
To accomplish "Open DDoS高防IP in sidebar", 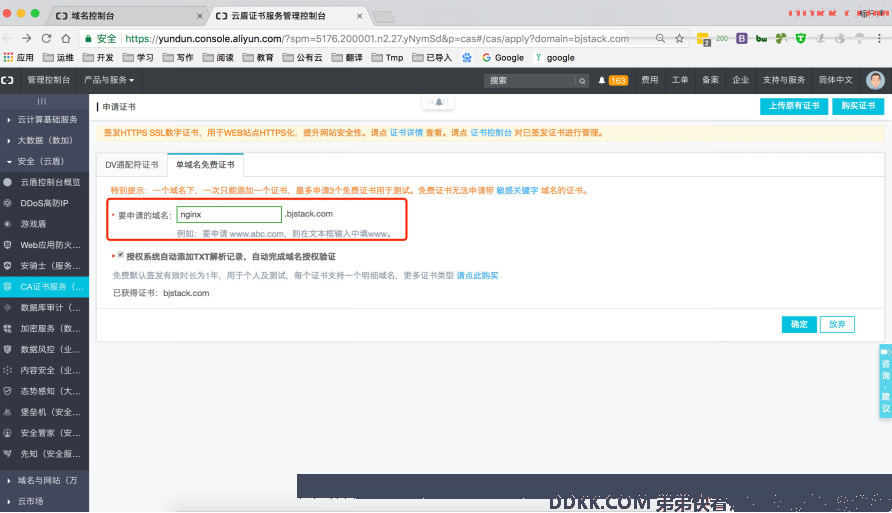I will click(x=43, y=203).
